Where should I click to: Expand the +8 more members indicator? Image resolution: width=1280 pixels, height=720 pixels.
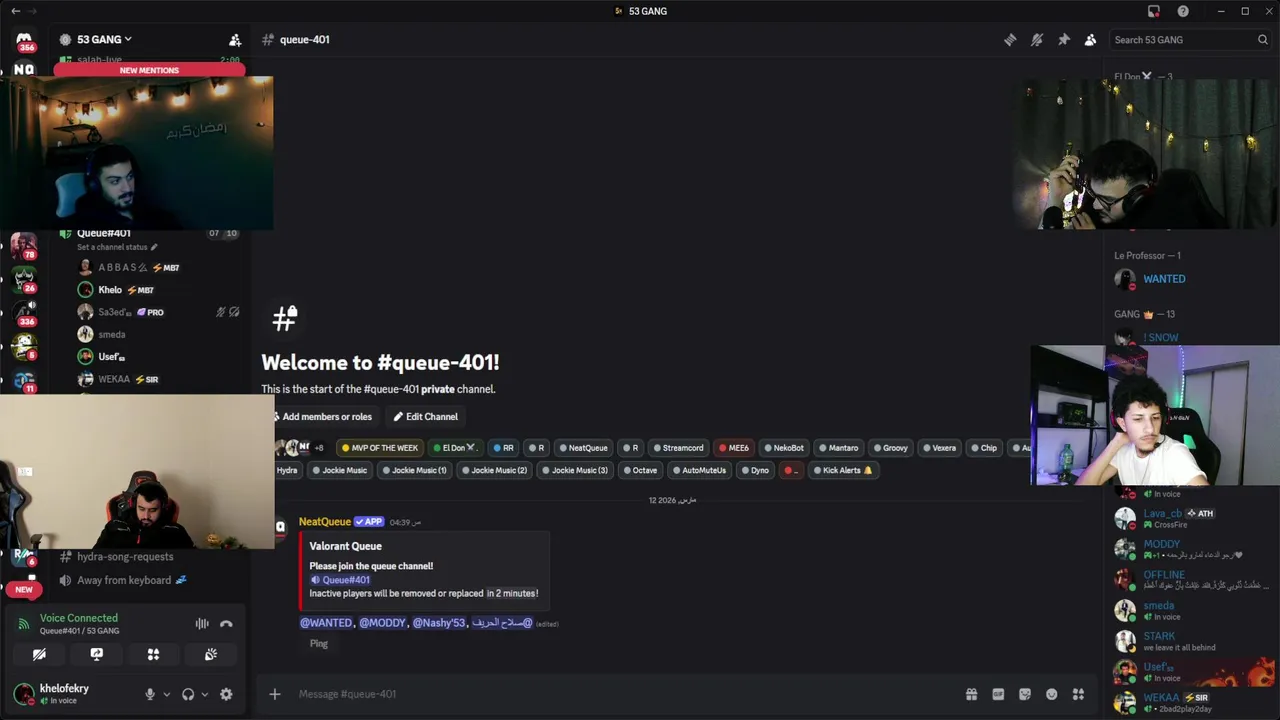tap(318, 448)
